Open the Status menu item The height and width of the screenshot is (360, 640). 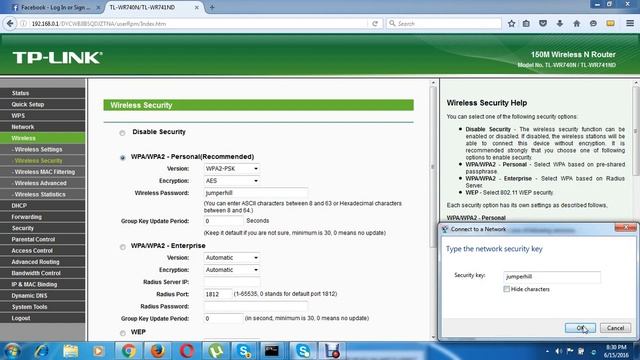[x=43, y=93]
